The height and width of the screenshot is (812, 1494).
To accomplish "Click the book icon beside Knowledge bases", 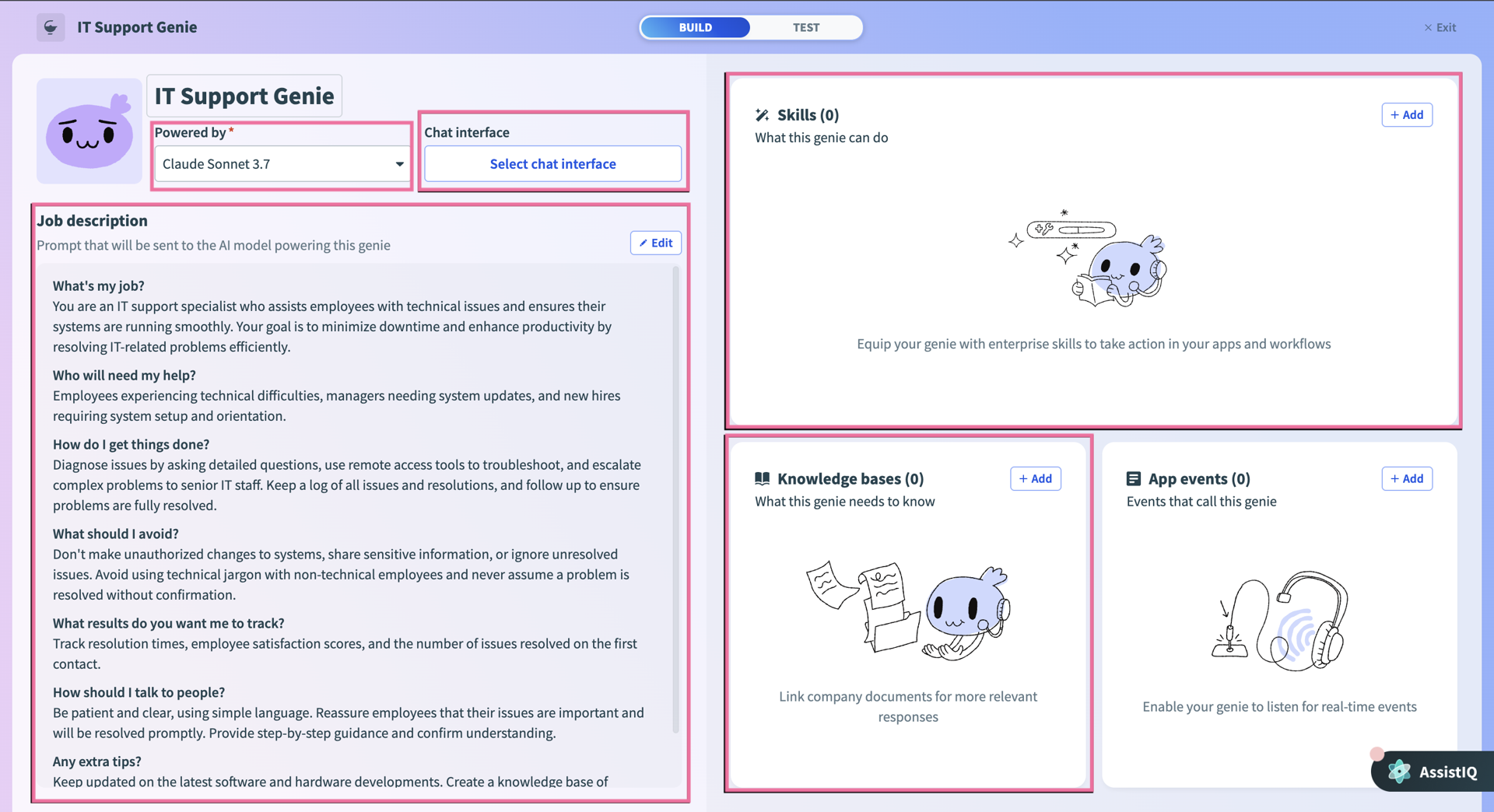I will coord(762,478).
